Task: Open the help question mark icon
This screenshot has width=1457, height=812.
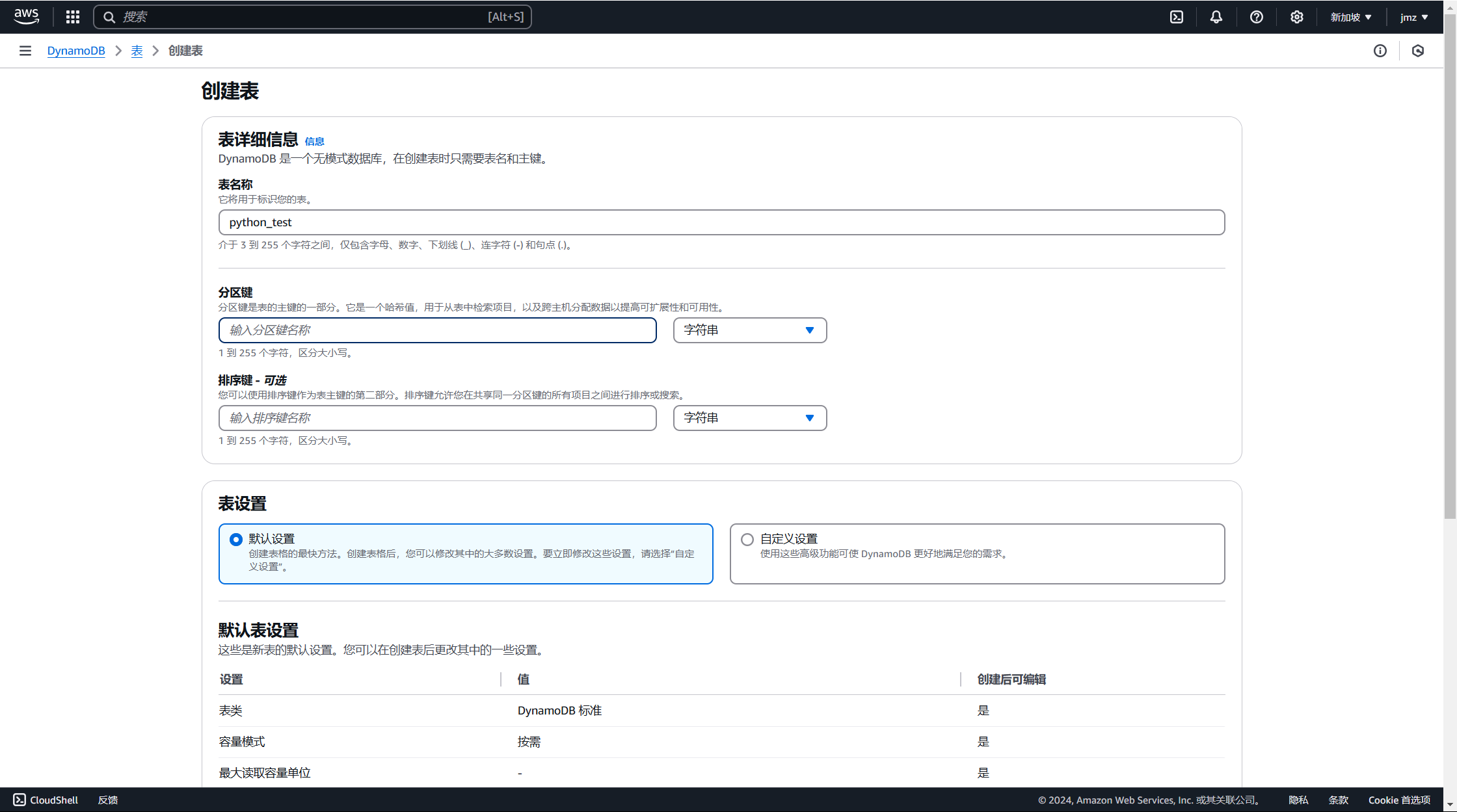Action: tap(1257, 17)
